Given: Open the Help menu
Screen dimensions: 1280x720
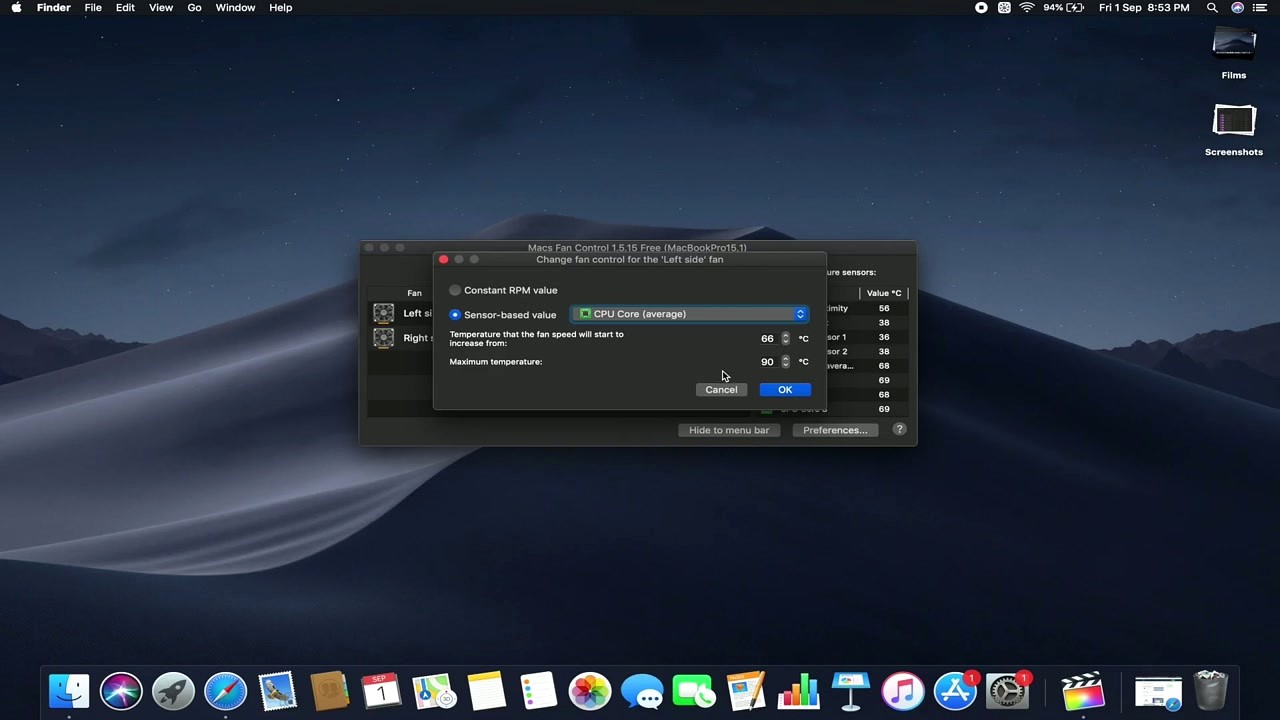Looking at the screenshot, I should (x=278, y=8).
